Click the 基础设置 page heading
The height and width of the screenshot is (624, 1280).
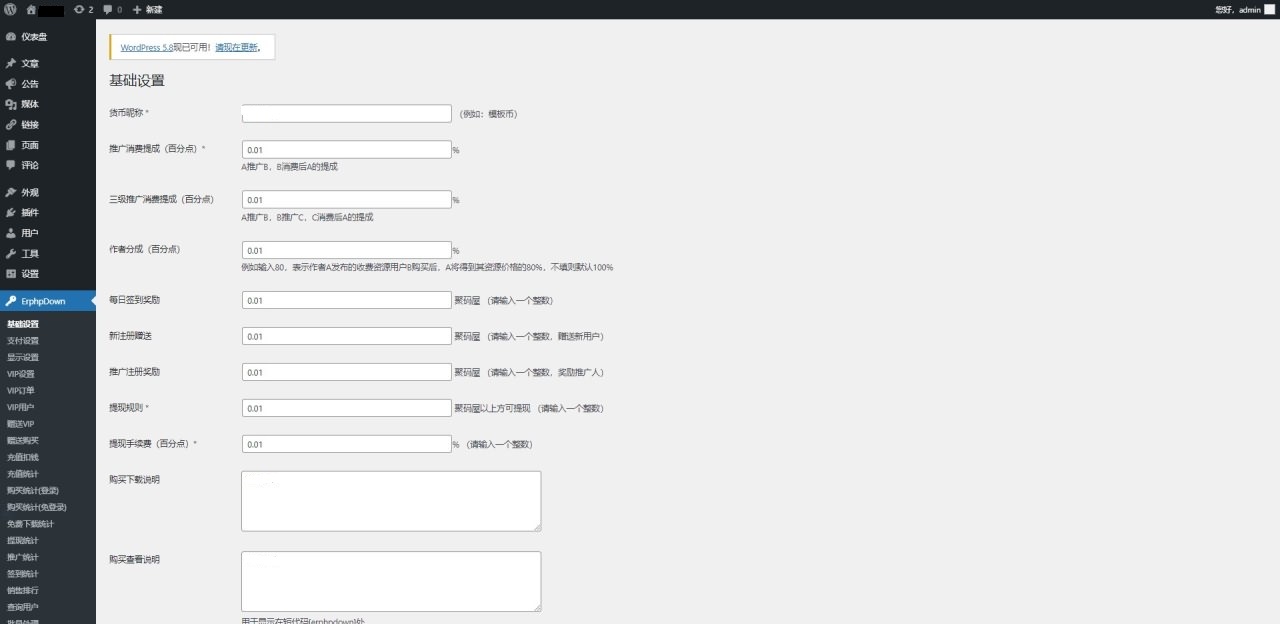tap(137, 81)
